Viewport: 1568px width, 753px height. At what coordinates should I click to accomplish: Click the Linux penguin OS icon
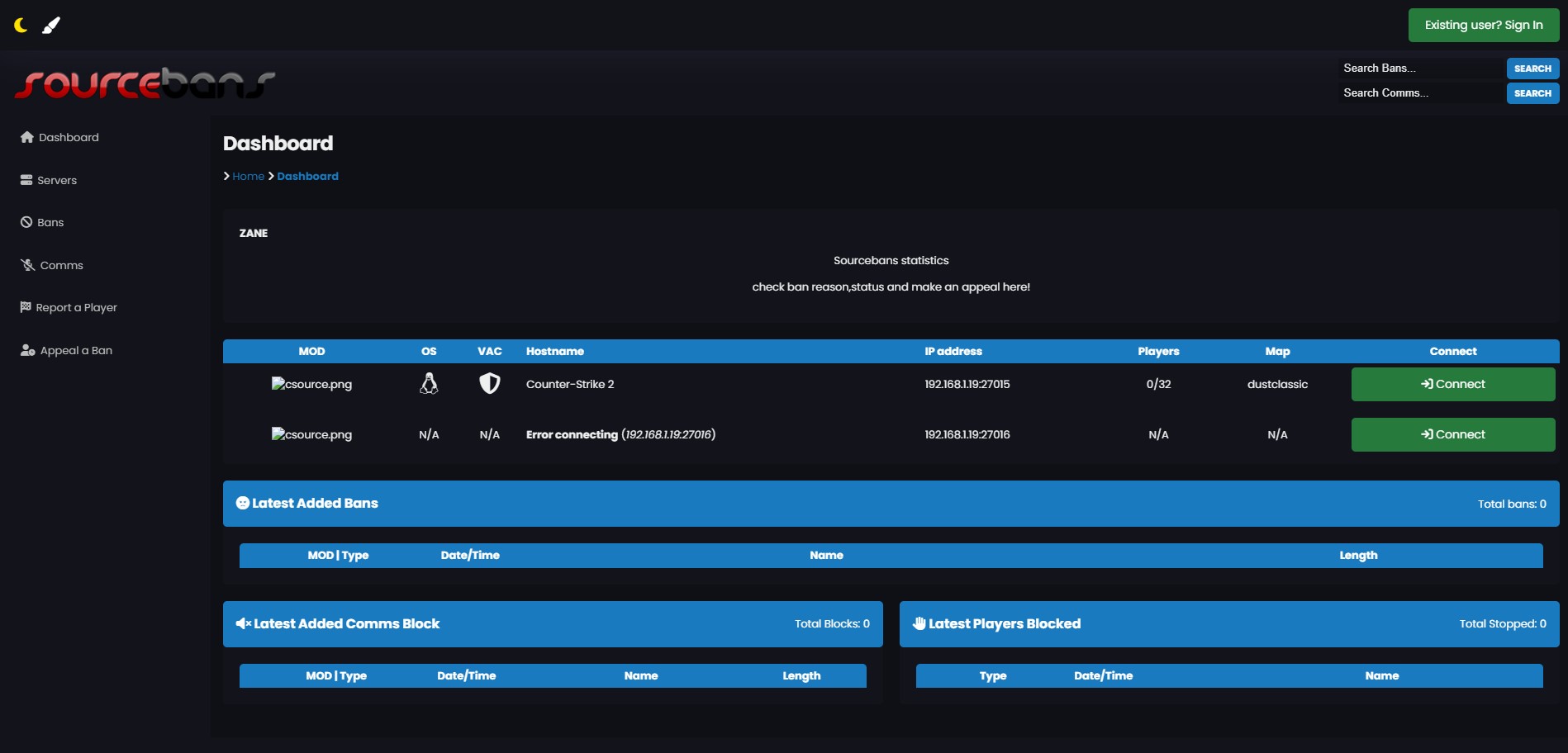click(x=429, y=384)
